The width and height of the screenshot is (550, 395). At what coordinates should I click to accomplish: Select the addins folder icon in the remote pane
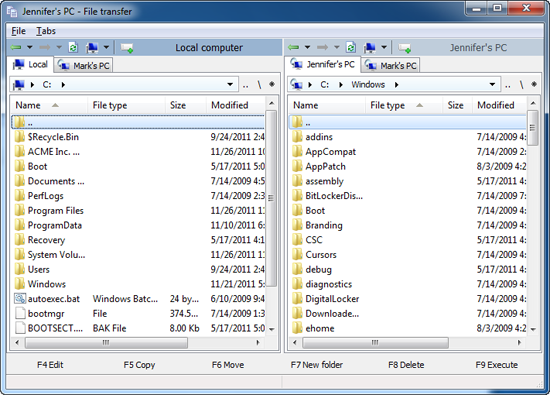click(297, 136)
